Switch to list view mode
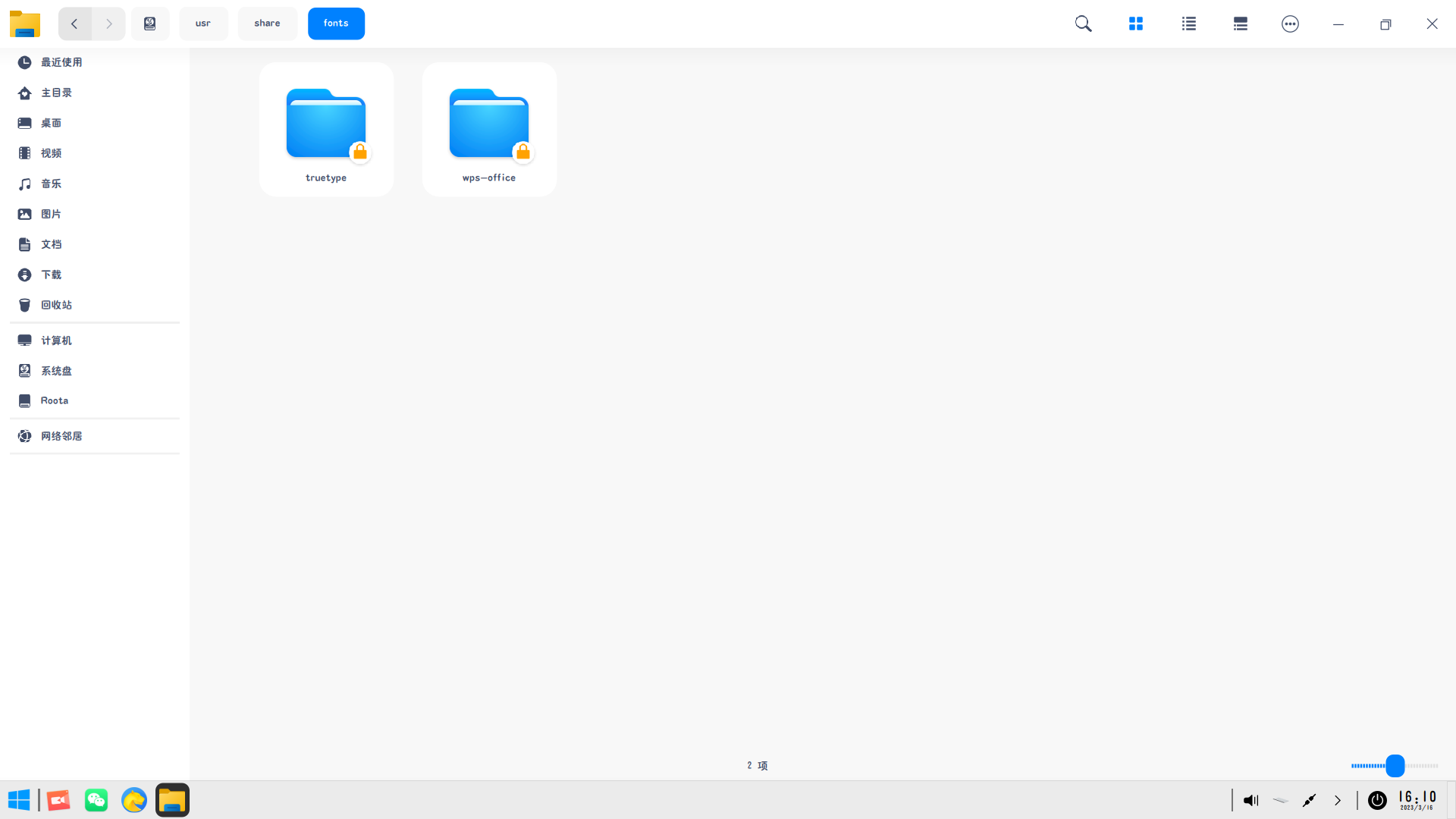The width and height of the screenshot is (1456, 819). click(1188, 24)
